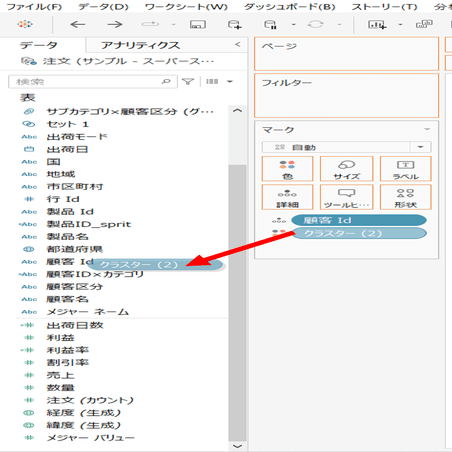
Task: Click the save icon in toolbar
Action: click(x=198, y=24)
